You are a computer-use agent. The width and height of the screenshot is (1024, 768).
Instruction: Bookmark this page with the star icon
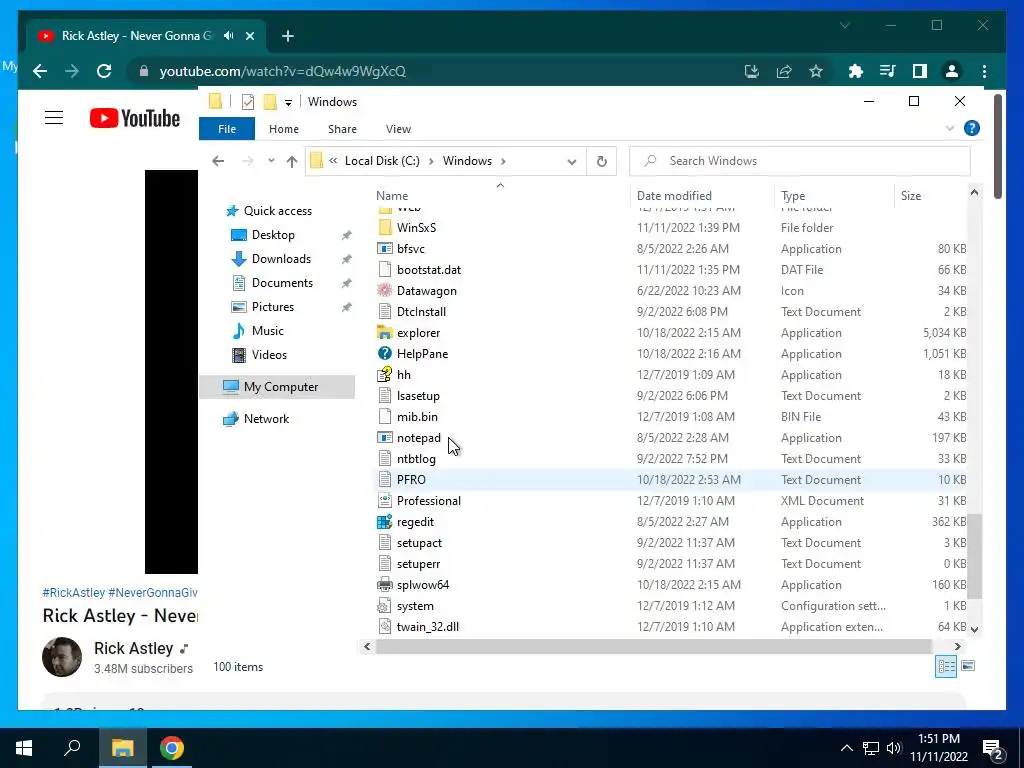[816, 71]
